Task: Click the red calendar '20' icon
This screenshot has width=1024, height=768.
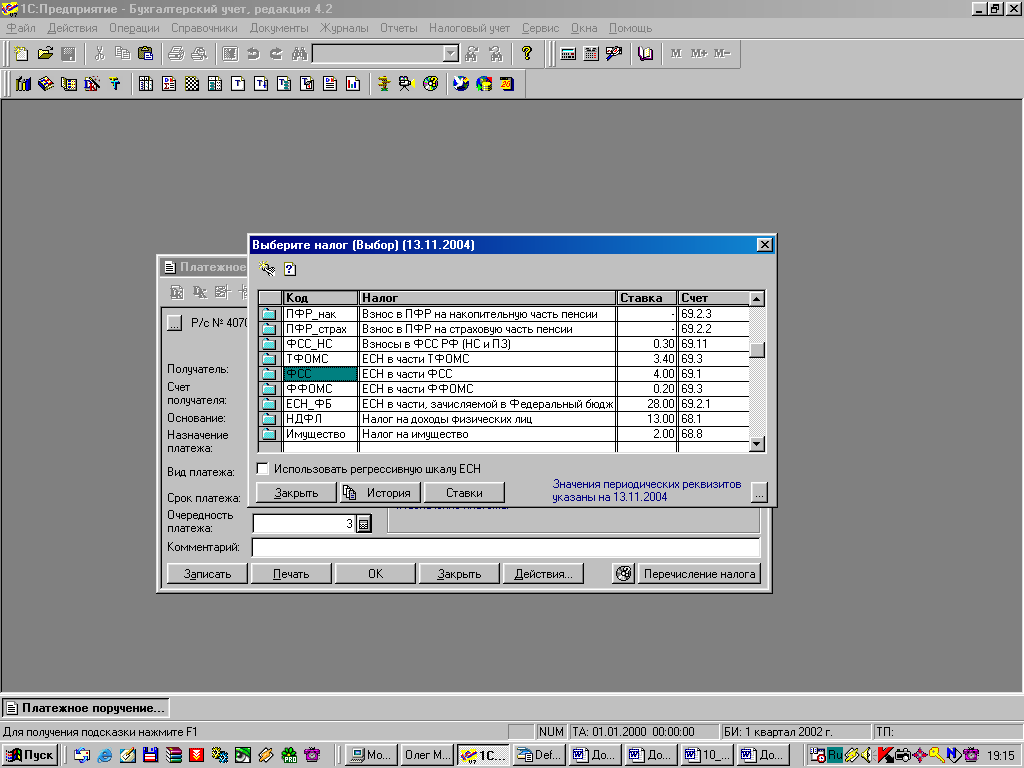Action: click(507, 84)
